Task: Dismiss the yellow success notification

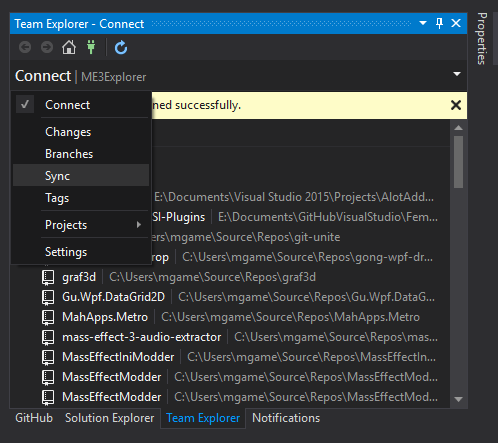Action: pyautogui.click(x=456, y=105)
